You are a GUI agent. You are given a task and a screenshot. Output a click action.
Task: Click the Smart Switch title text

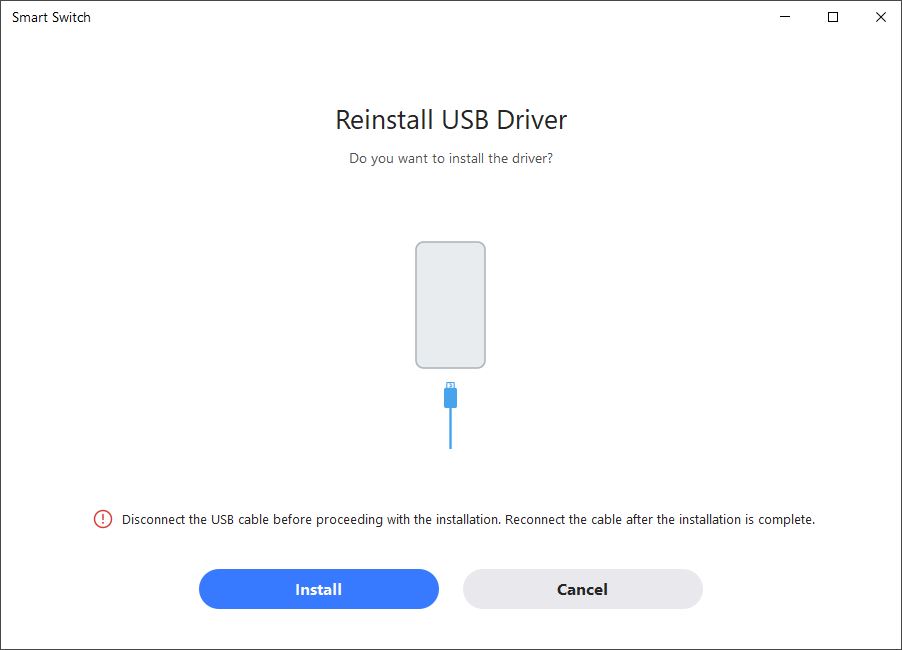51,17
